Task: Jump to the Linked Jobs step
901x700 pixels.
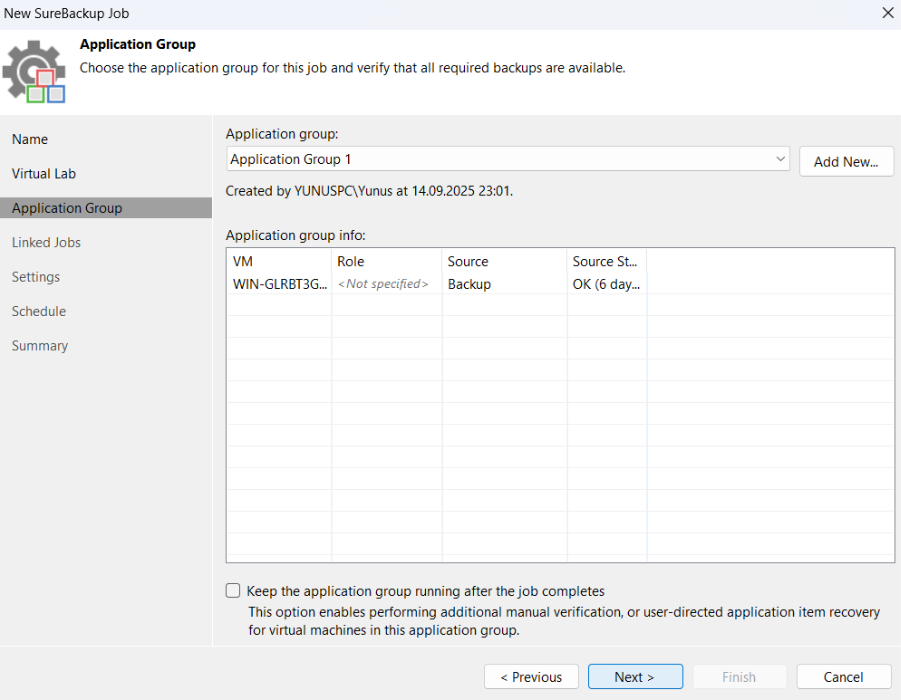Action: tap(46, 242)
